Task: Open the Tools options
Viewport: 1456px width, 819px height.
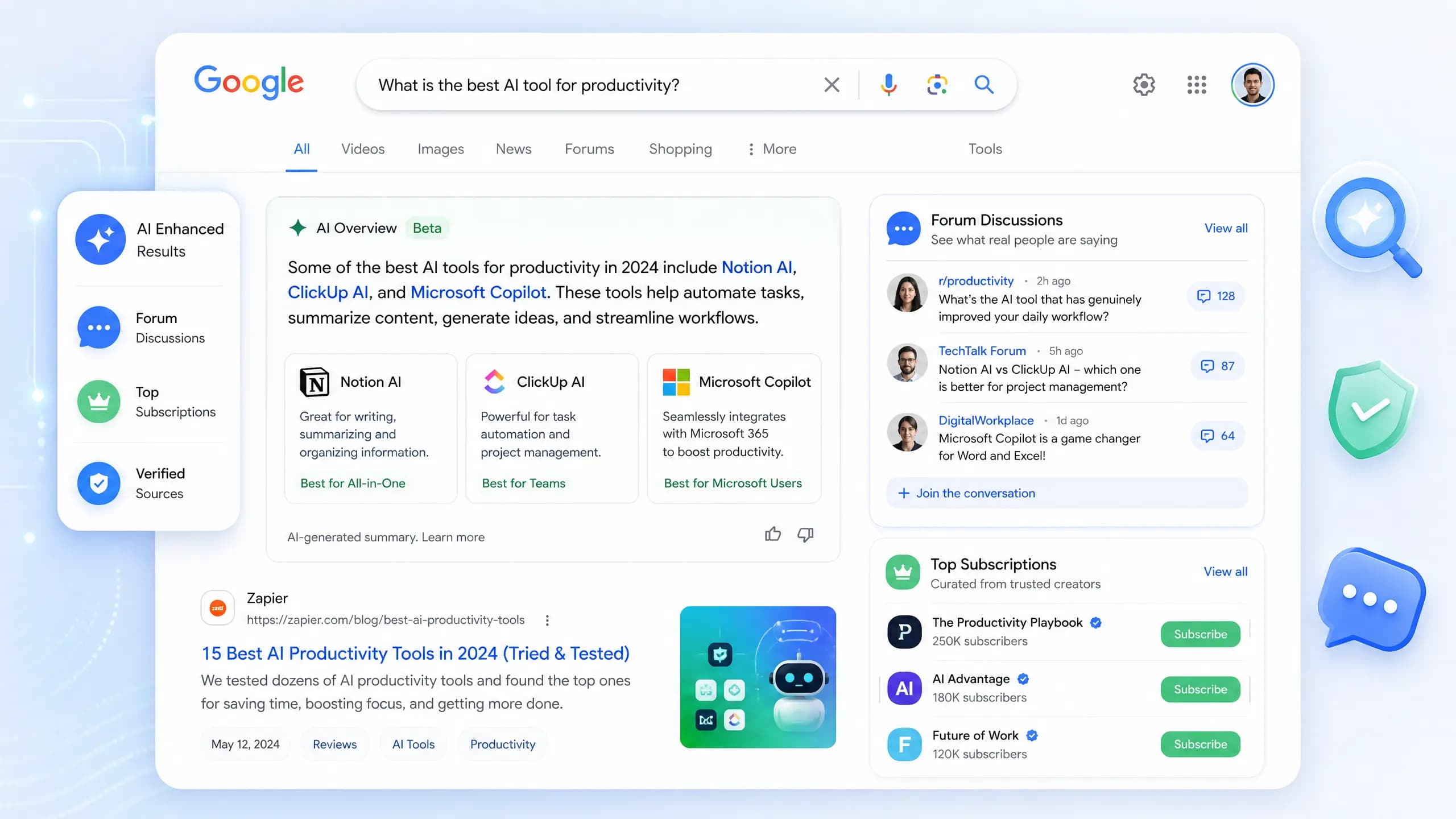Action: click(x=985, y=149)
